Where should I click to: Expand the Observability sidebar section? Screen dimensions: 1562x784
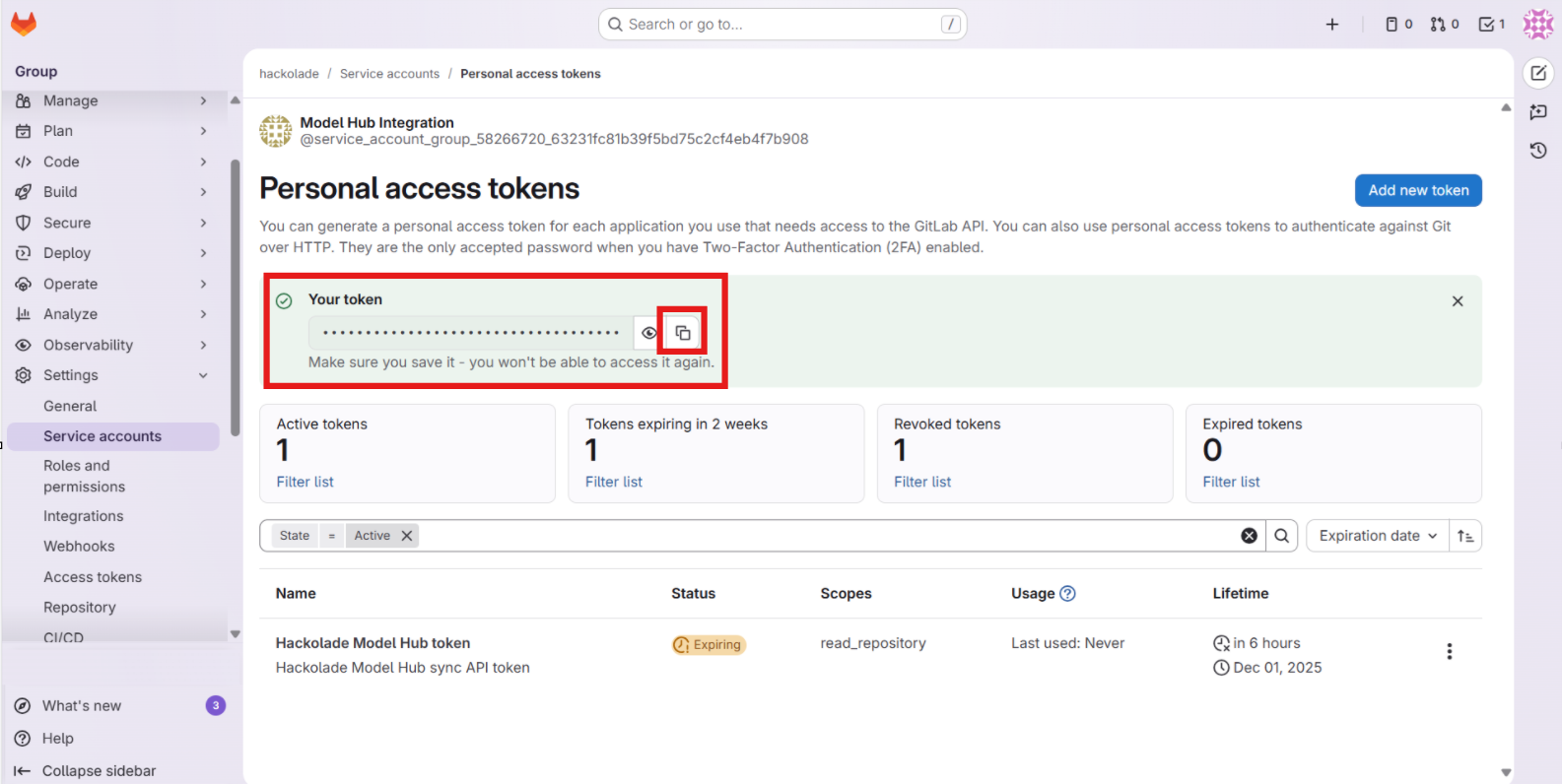[113, 345]
